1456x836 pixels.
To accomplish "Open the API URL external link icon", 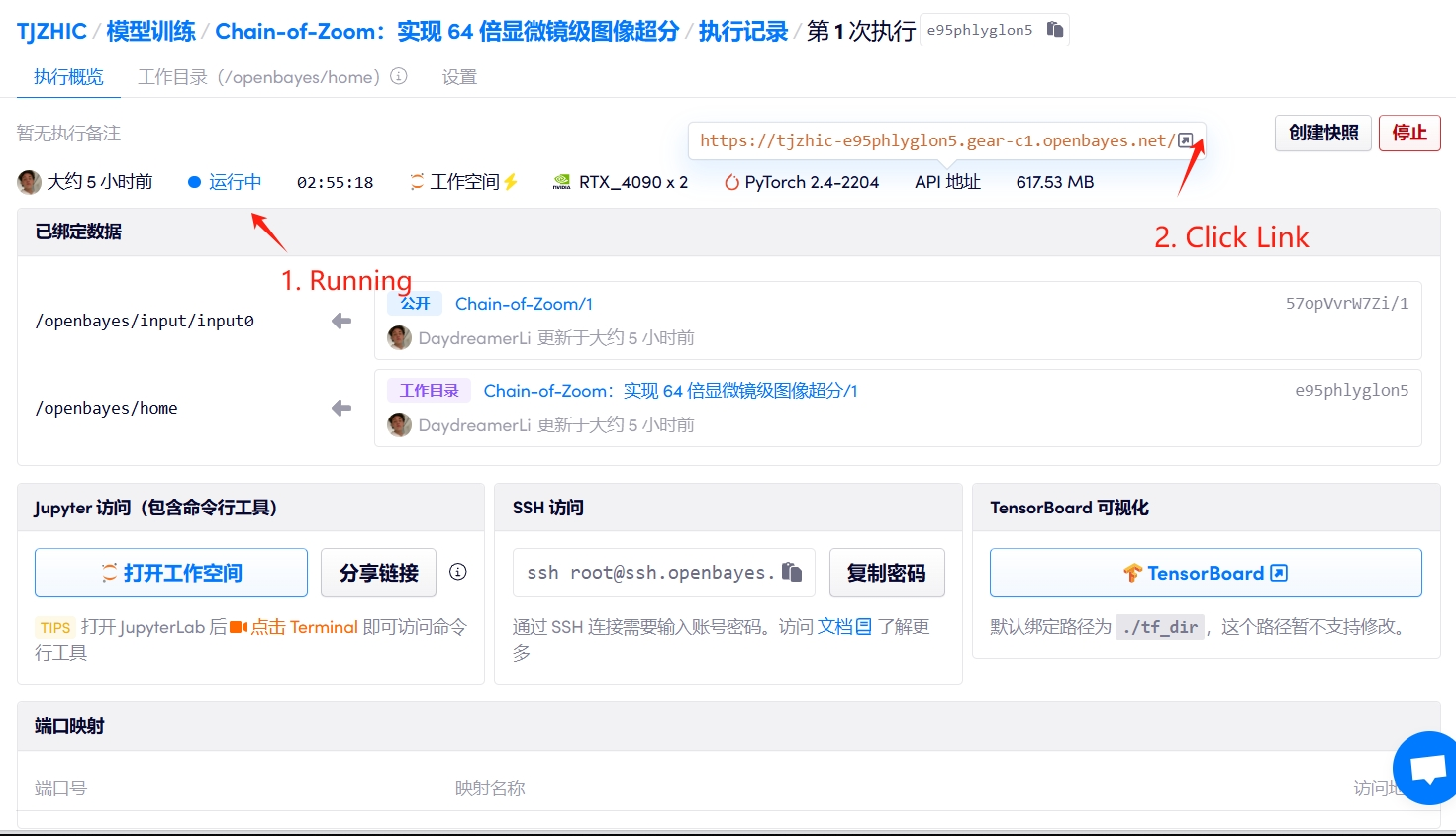I will pos(1185,140).
